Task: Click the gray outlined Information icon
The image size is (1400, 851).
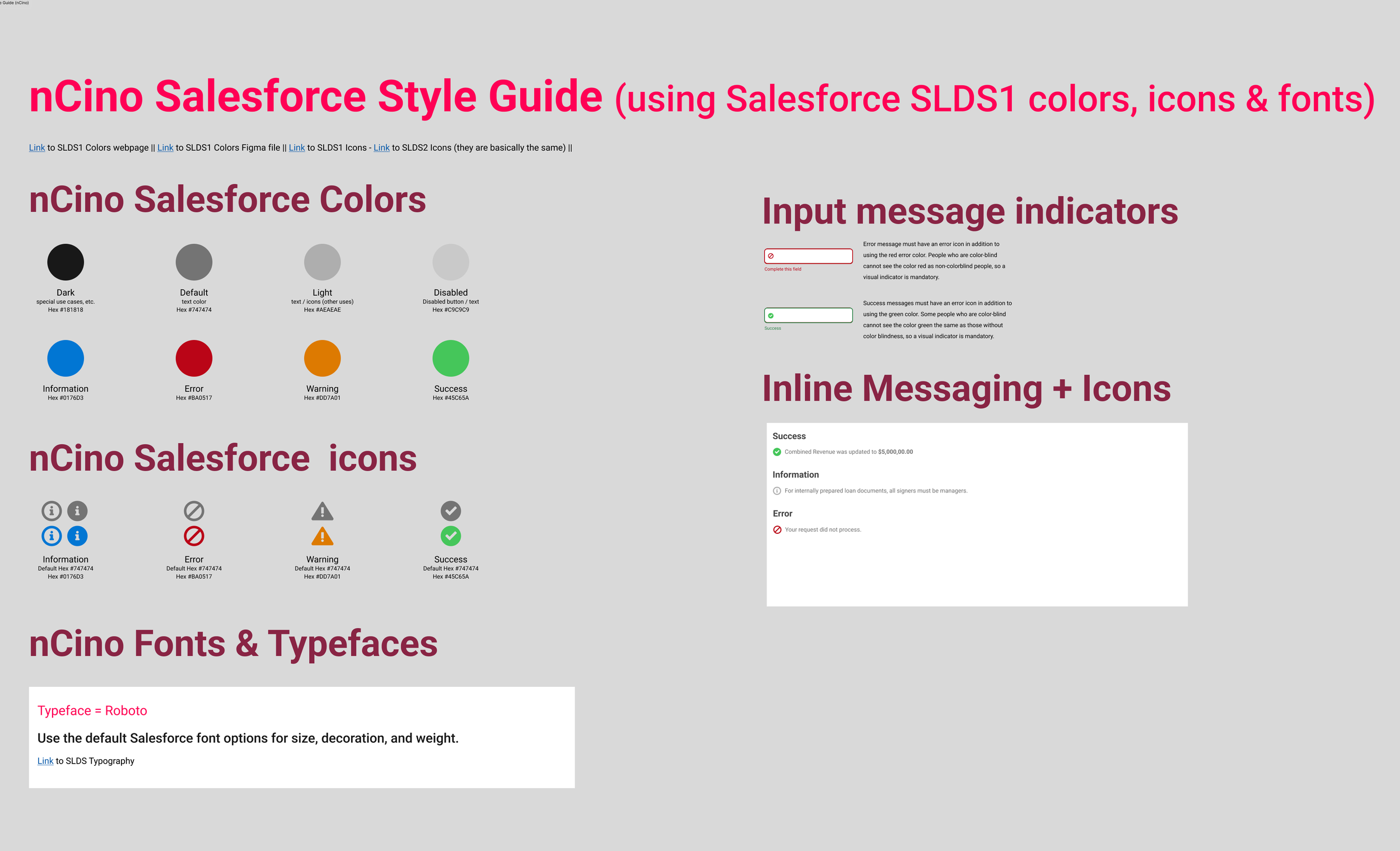Action: 51,510
